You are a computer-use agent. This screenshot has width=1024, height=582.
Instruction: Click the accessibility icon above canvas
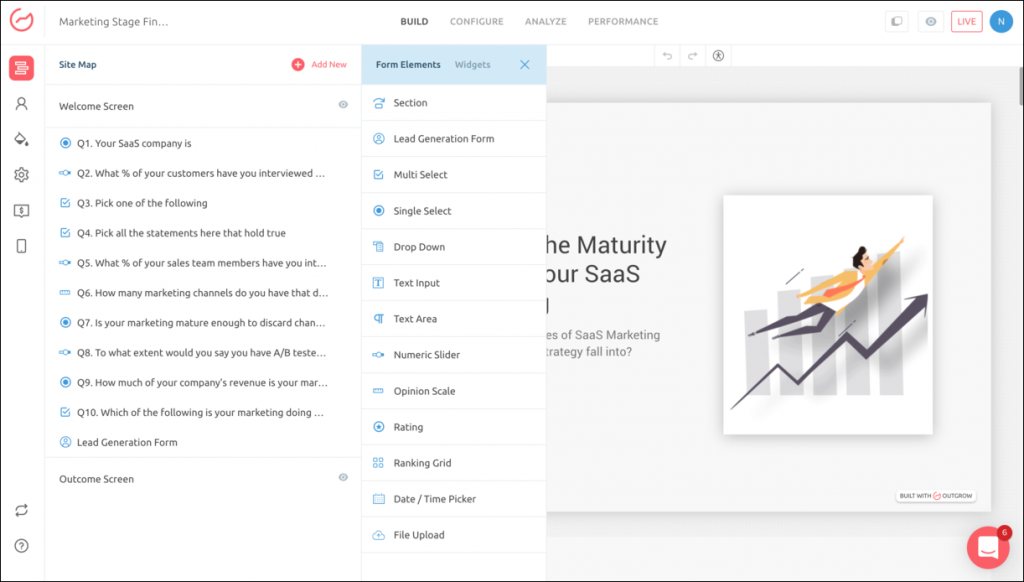click(718, 56)
